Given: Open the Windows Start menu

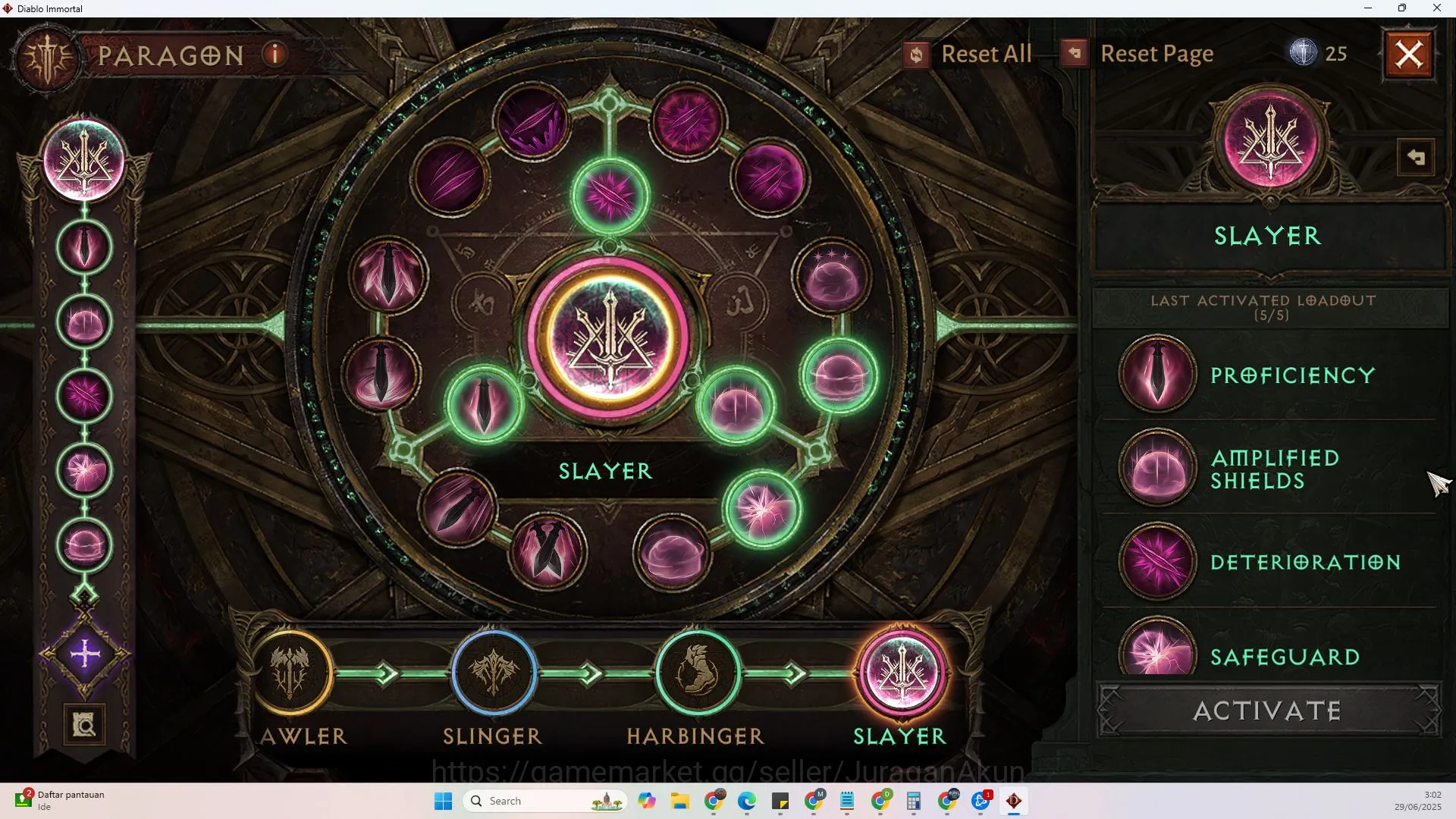Looking at the screenshot, I should (444, 801).
